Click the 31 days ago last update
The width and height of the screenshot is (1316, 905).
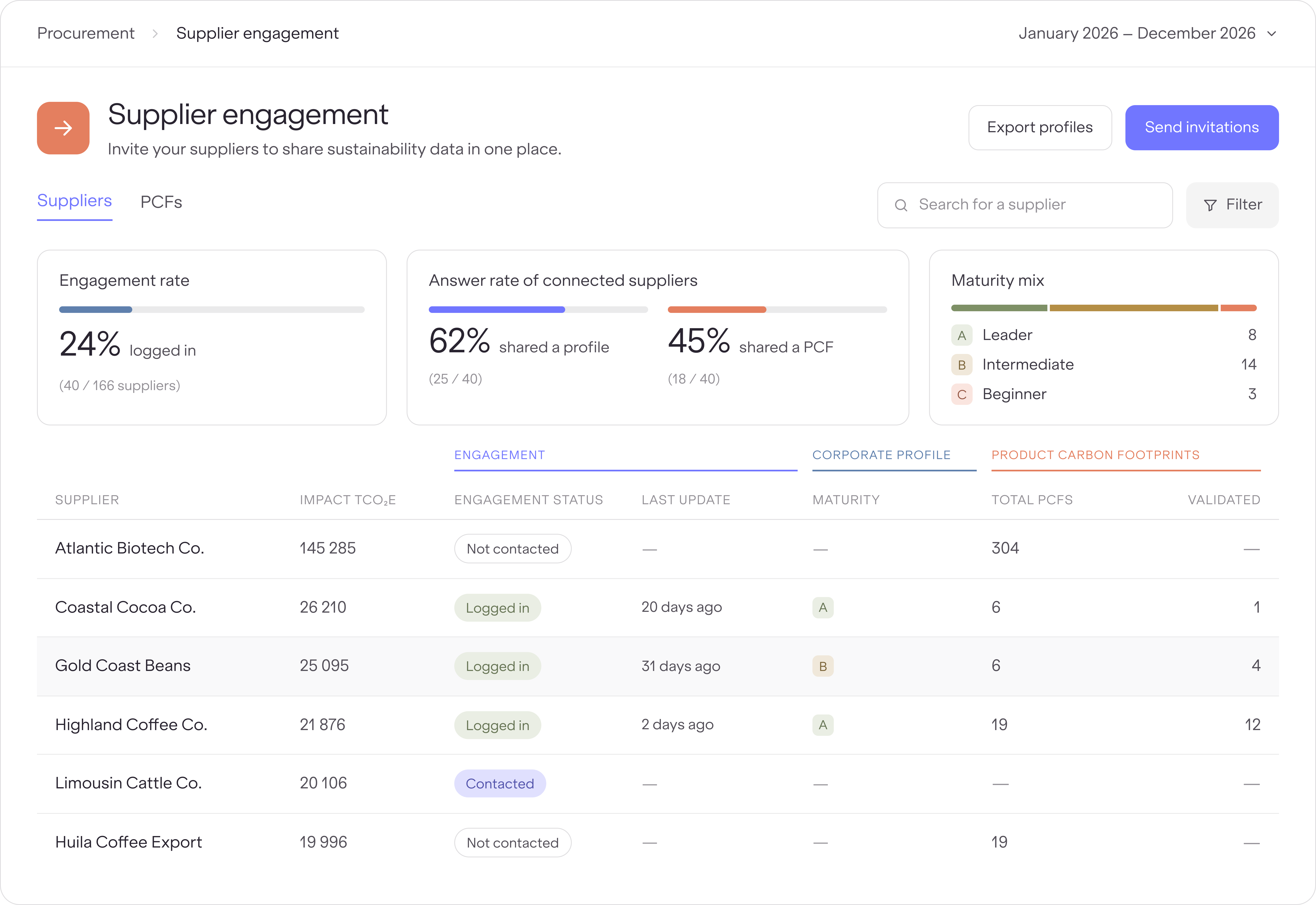[681, 666]
